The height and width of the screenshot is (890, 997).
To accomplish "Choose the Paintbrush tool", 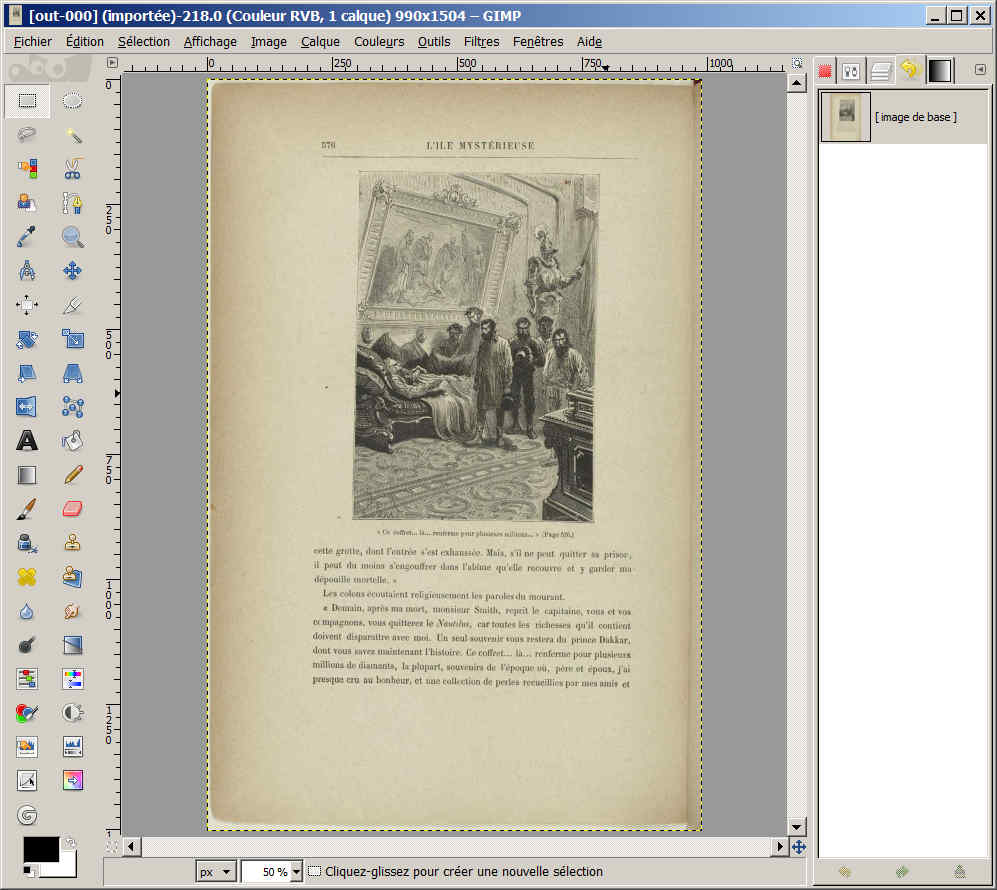I will pos(27,508).
